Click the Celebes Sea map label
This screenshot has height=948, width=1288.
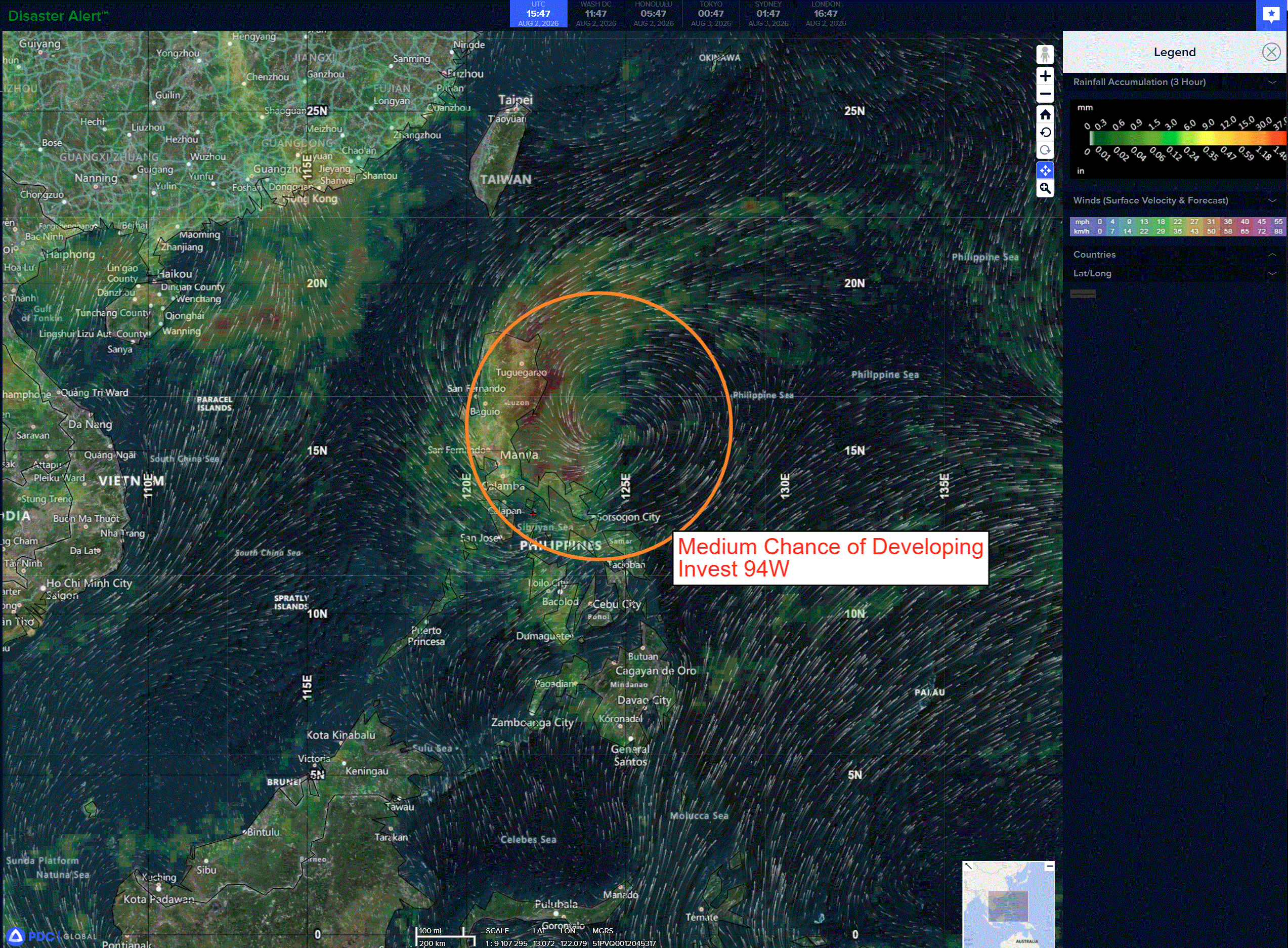pos(528,840)
